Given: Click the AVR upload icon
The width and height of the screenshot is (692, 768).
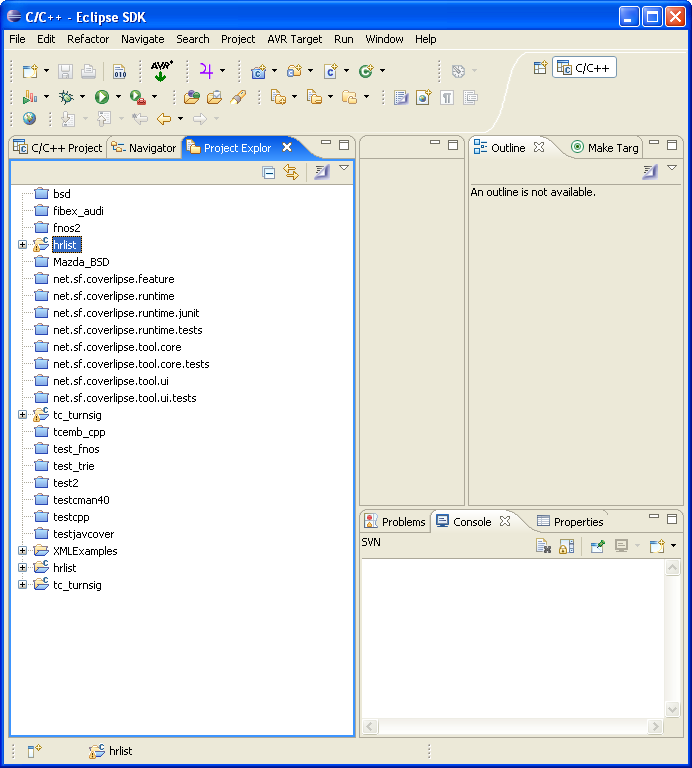Looking at the screenshot, I should [162, 71].
